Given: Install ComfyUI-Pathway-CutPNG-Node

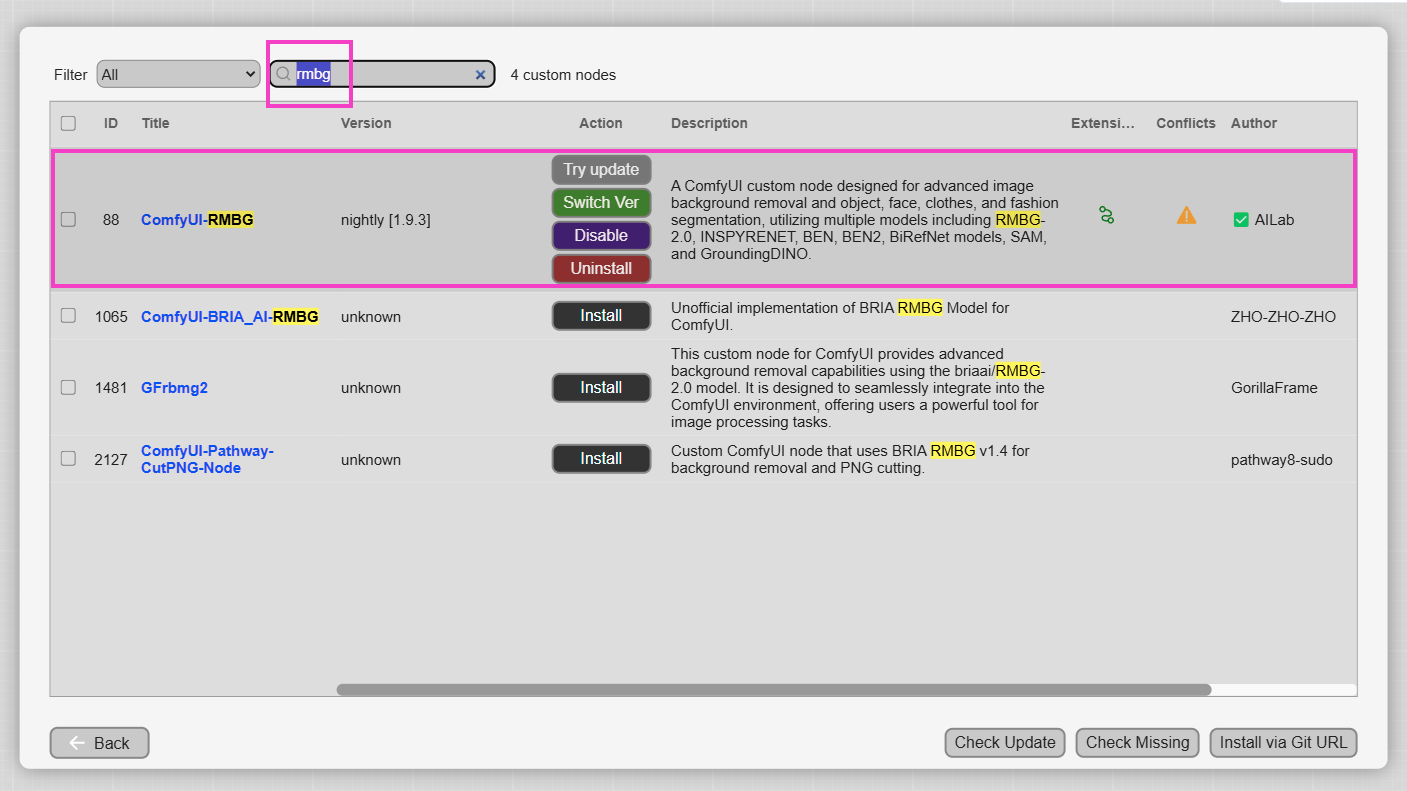Looking at the screenshot, I should (601, 459).
